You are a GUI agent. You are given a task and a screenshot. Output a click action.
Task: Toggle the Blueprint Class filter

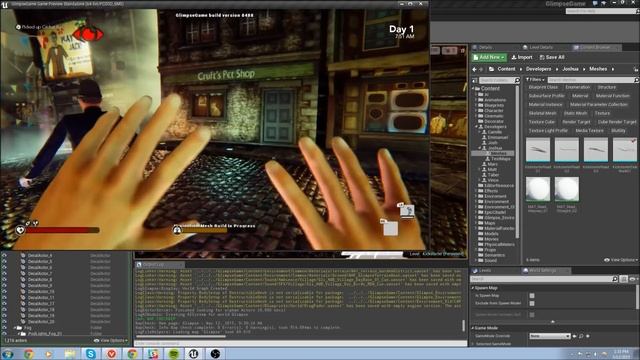543,87
